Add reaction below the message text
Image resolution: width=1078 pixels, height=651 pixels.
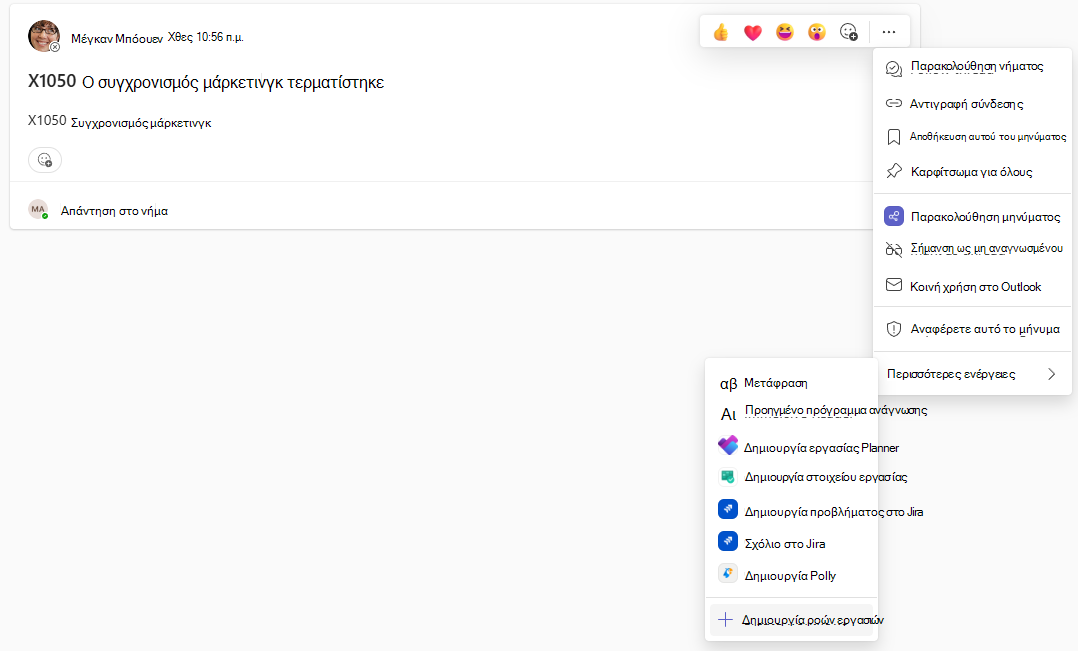45,159
